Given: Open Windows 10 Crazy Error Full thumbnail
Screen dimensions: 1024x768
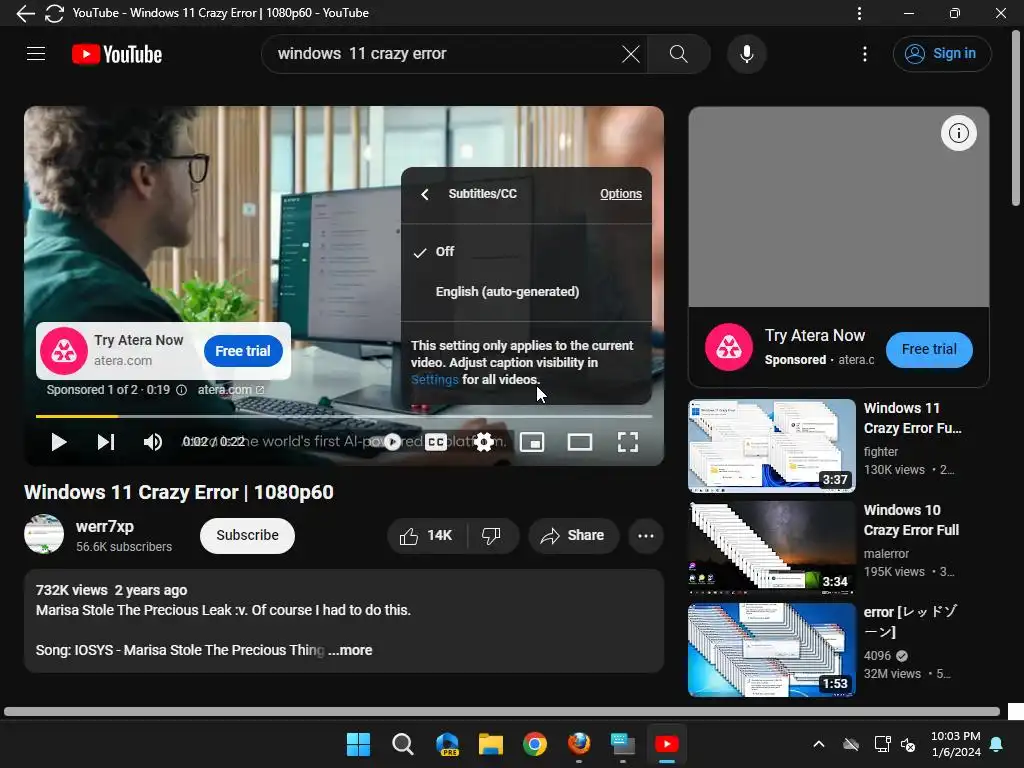Looking at the screenshot, I should click(x=772, y=548).
